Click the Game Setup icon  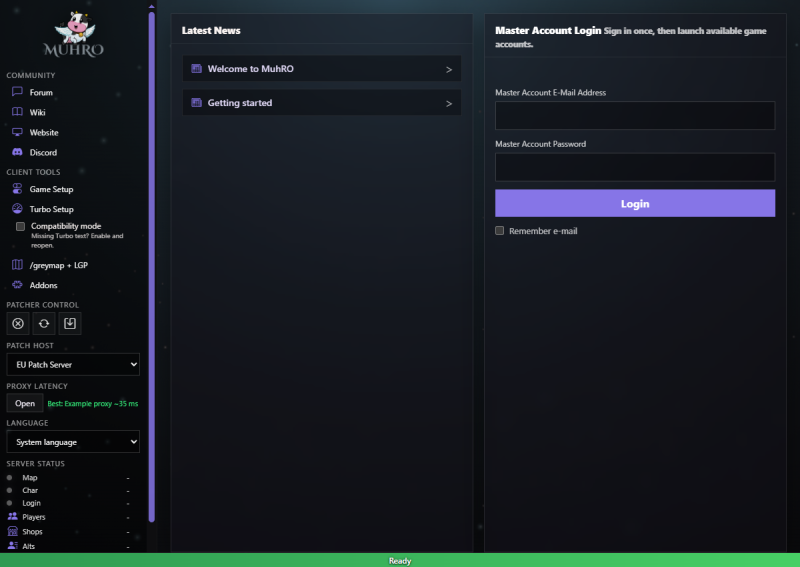[x=17, y=189]
